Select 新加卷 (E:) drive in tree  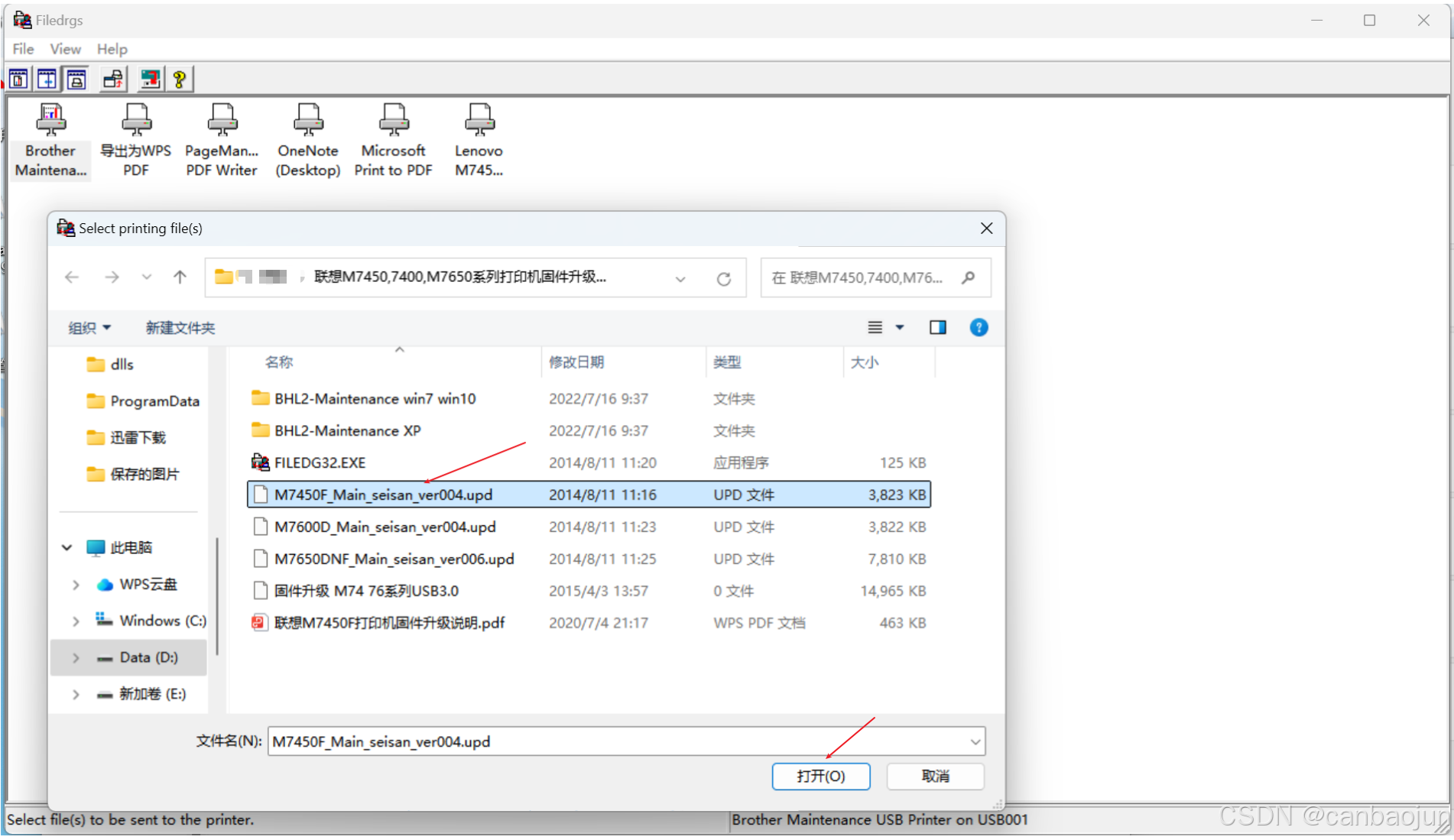click(141, 694)
